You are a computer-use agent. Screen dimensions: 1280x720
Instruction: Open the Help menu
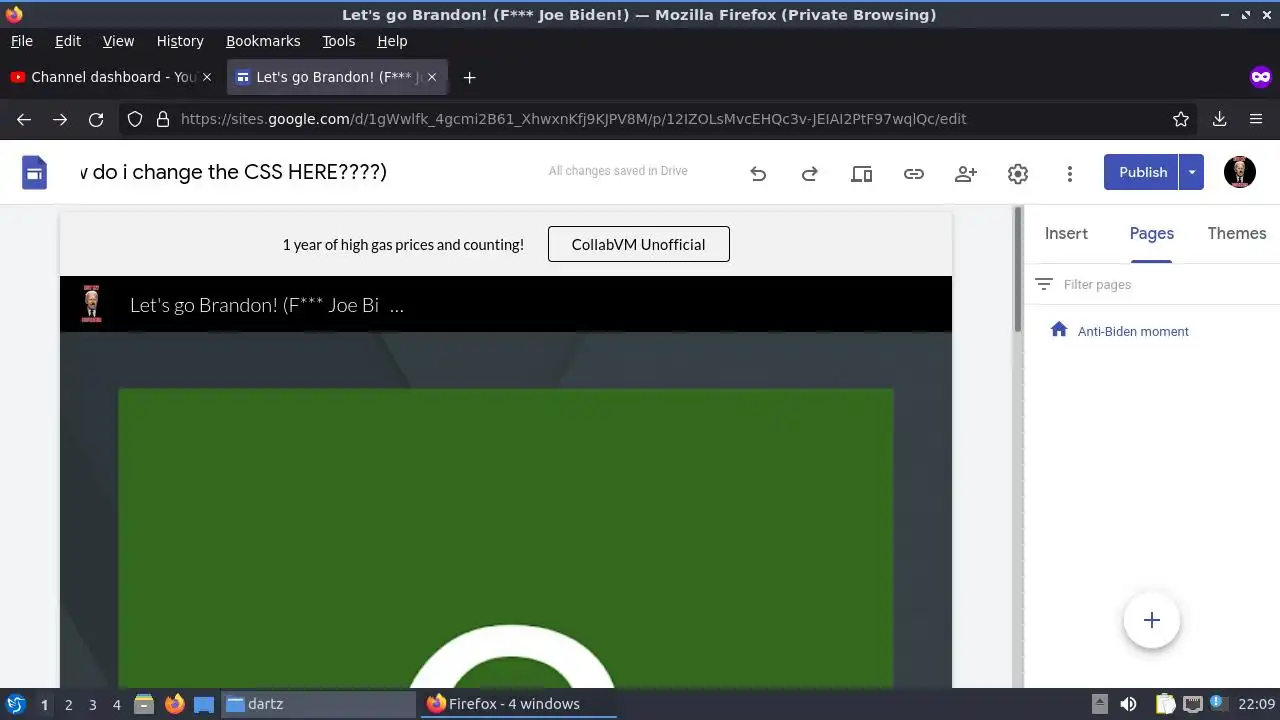coord(392,41)
